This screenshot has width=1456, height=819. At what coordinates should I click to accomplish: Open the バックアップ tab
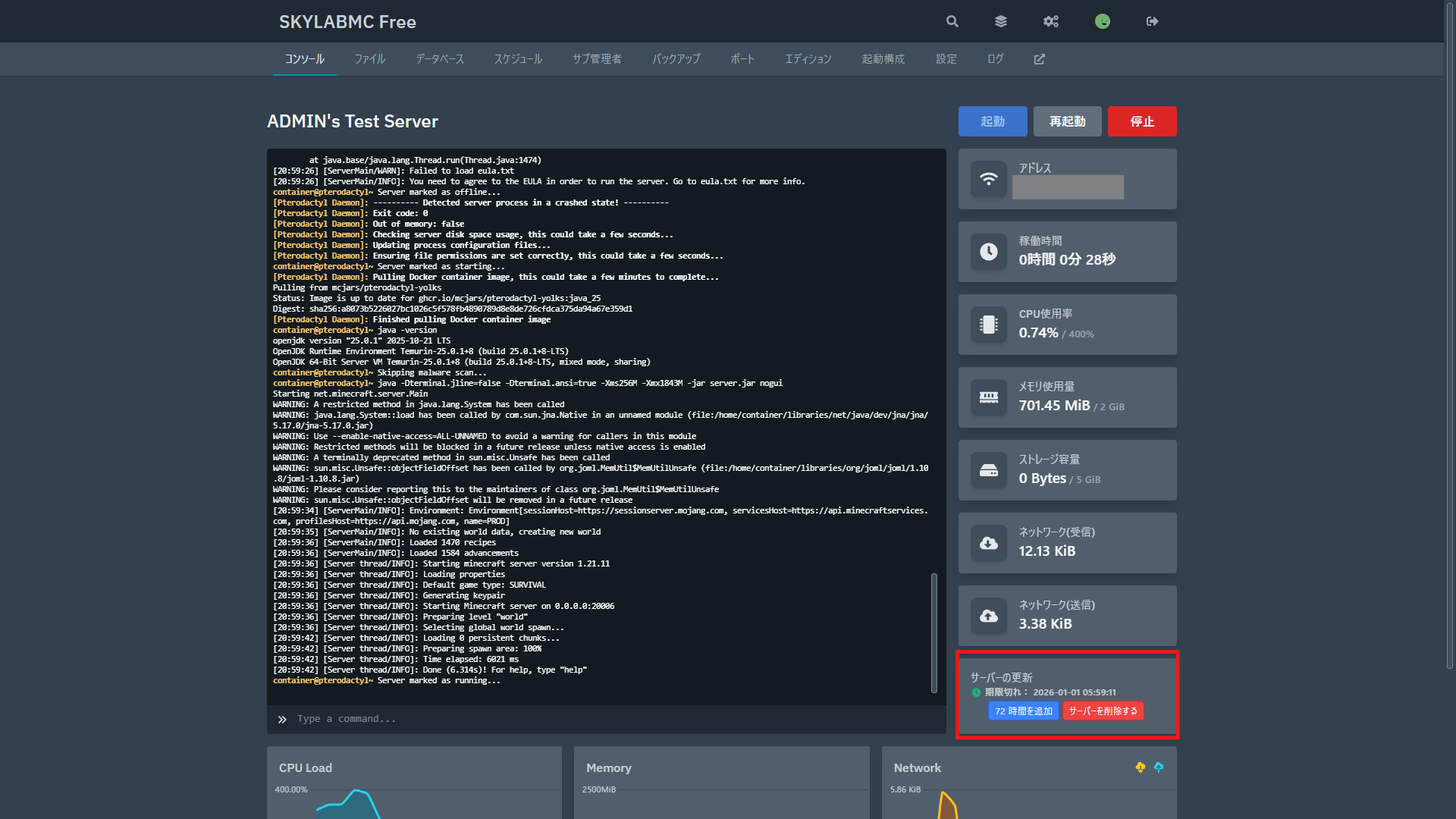(x=676, y=59)
